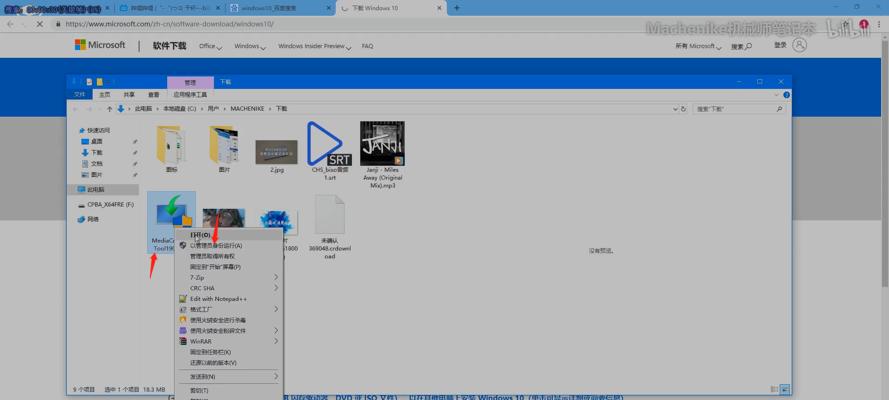Screen dimensions: 889x400
Task: Expand 使用火绒安全粉碎文件 submenu
Action: [x=228, y=330]
